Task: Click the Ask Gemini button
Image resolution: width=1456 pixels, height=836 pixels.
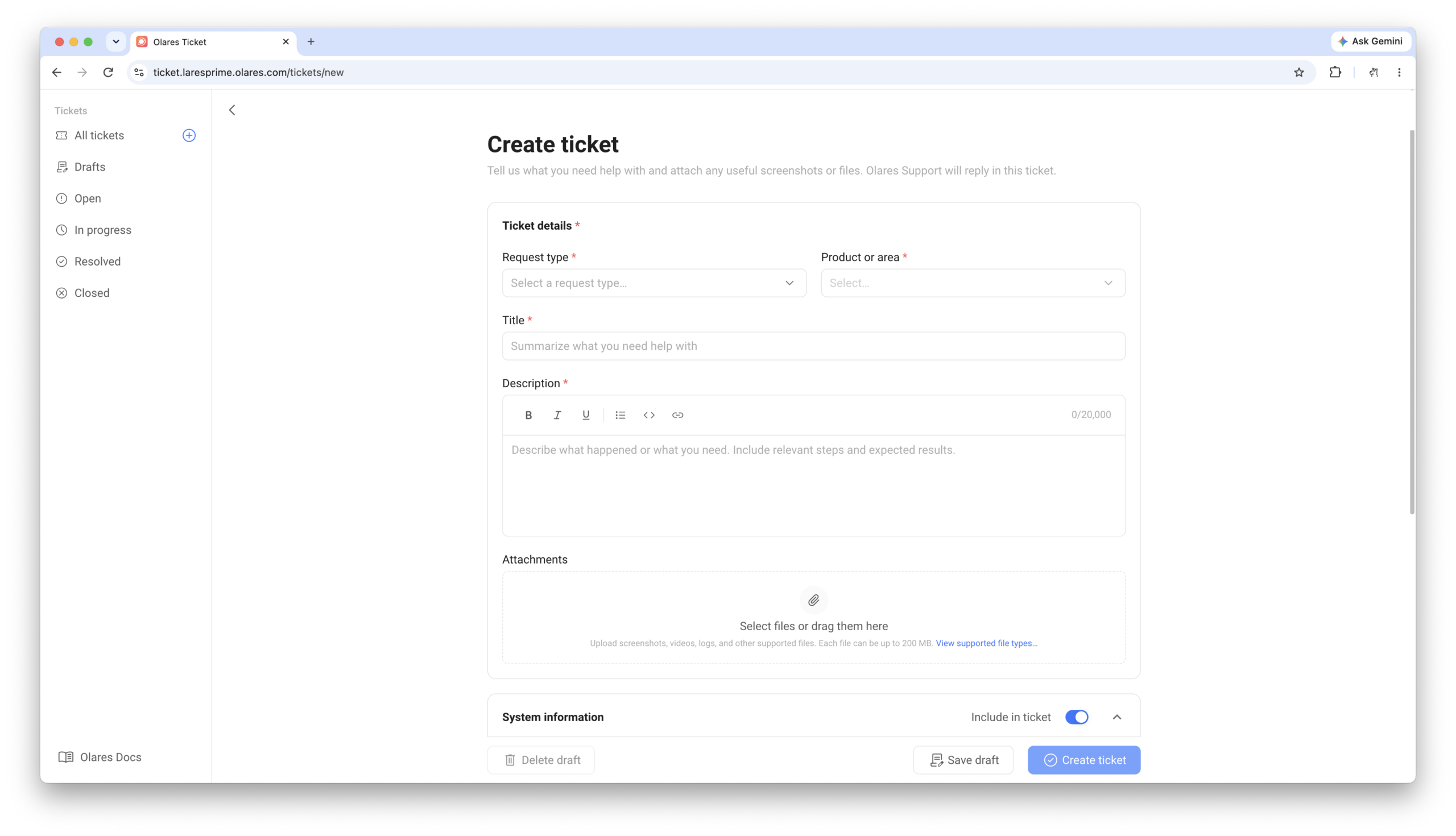Action: tap(1371, 42)
